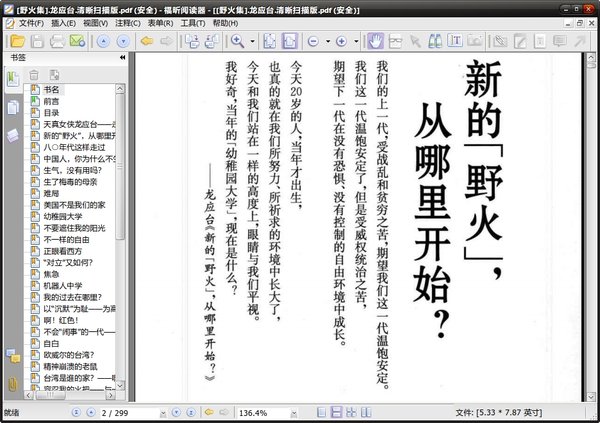Viewport: 600px width, 423px height.
Task: Zoom in with the plus circle button
Action: [341, 41]
